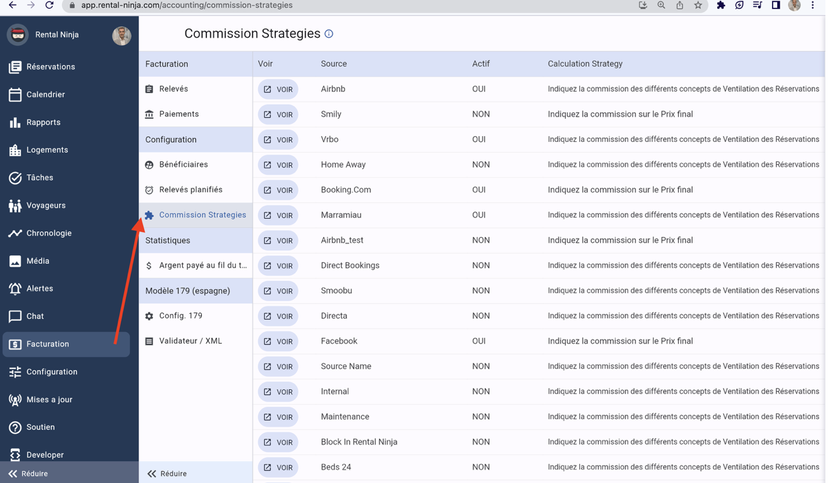The image size is (828, 483).
Task: Select Commission Strategies in the submenu
Action: [x=195, y=215]
